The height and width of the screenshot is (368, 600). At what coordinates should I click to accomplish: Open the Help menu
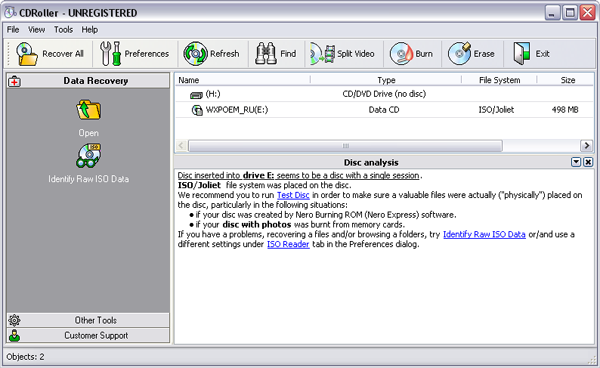(x=90, y=29)
